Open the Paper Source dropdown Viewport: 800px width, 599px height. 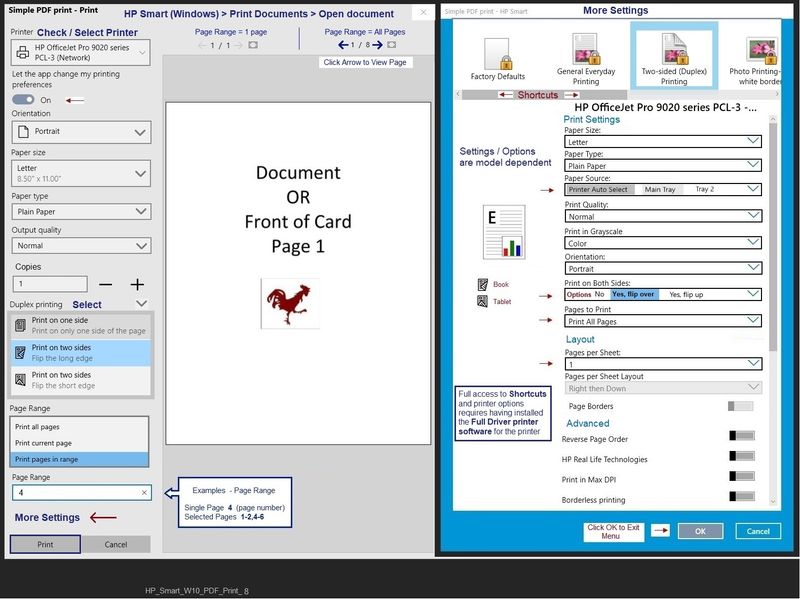pos(663,189)
